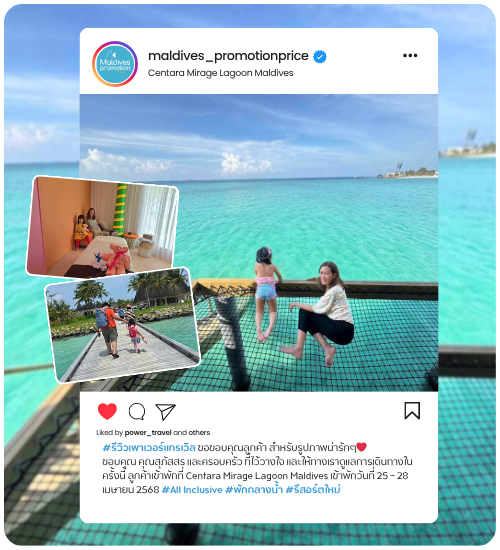Click the blue verified badge
Image resolution: width=500 pixels, height=550 pixels.
coord(320,56)
